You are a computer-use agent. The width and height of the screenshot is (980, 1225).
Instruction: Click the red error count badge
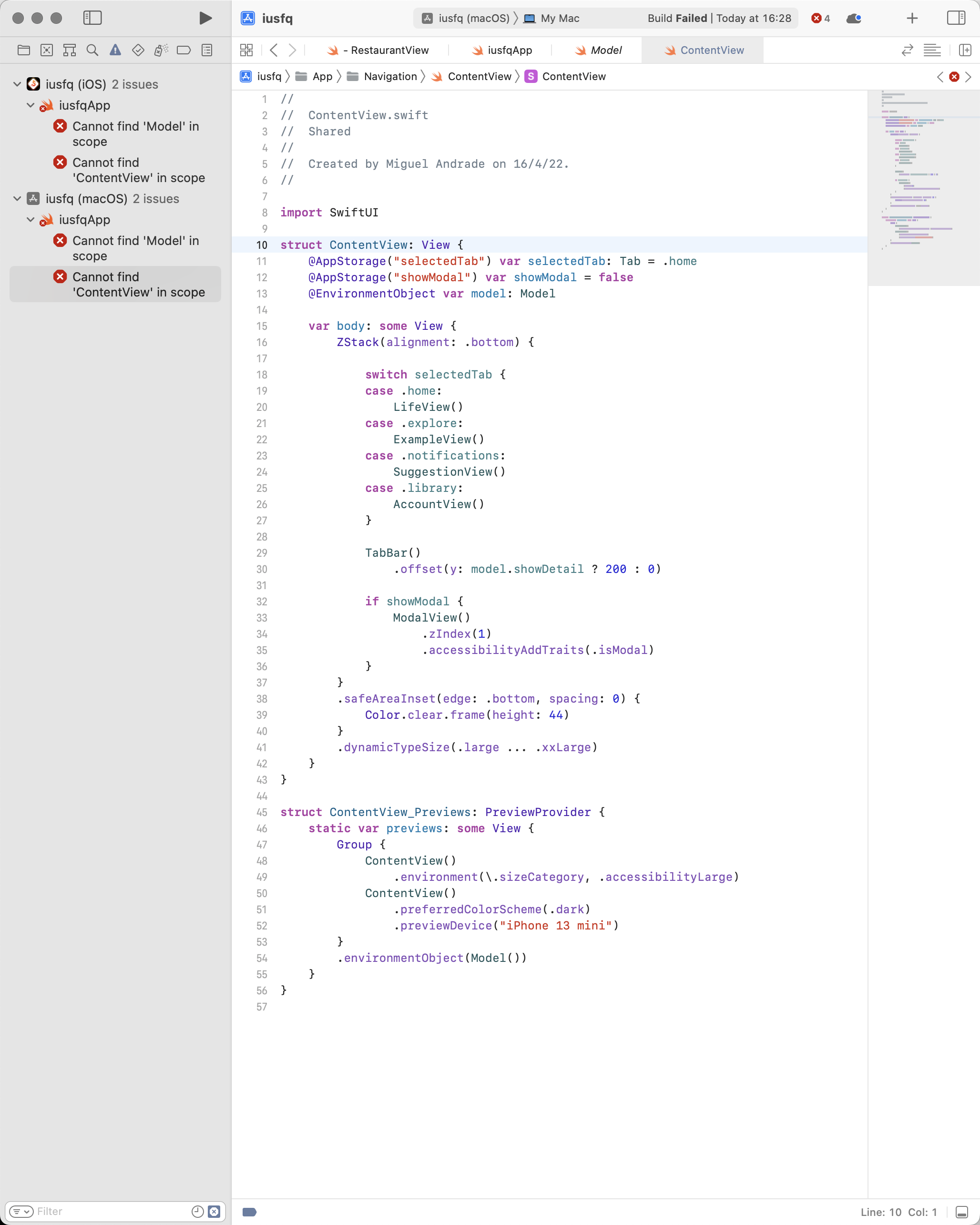pyautogui.click(x=820, y=18)
